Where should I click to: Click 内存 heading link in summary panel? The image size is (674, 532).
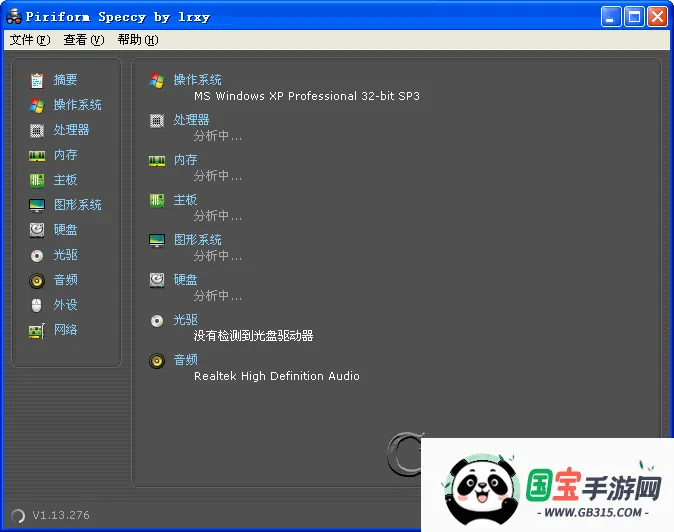click(x=185, y=159)
